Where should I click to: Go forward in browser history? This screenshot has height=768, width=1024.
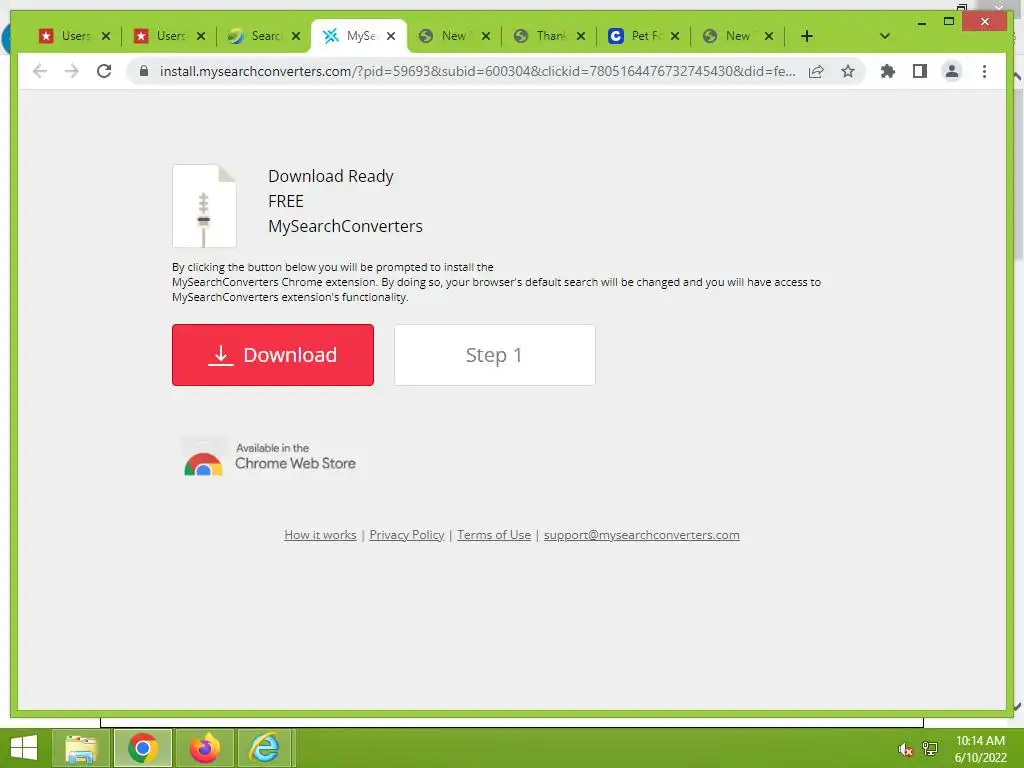tap(72, 71)
